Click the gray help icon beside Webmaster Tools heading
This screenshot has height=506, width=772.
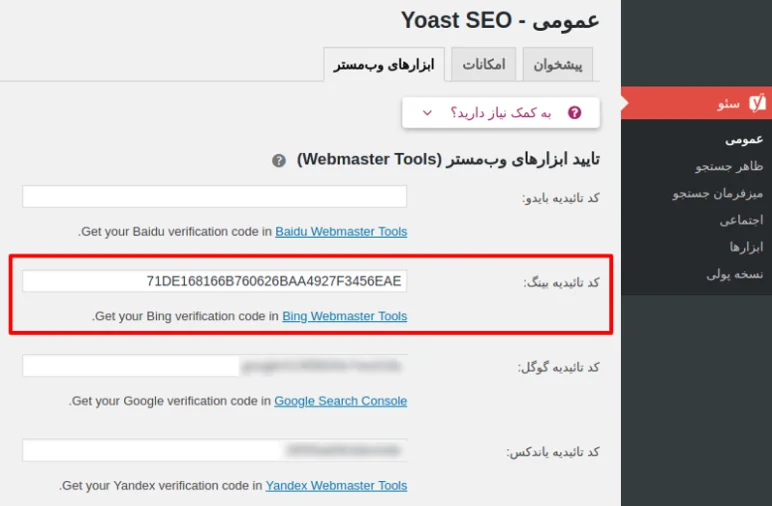(x=279, y=160)
